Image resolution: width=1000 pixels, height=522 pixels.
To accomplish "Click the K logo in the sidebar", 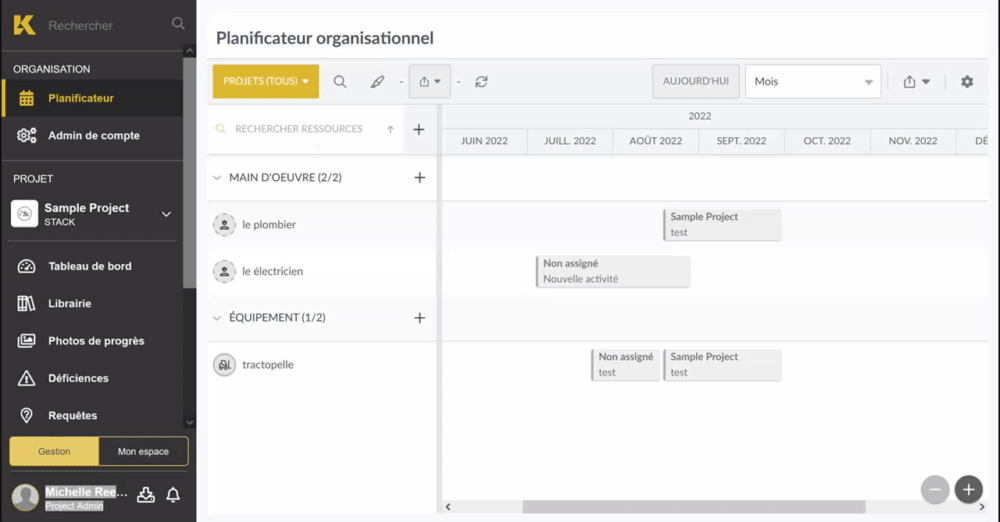I will pyautogui.click(x=24, y=25).
